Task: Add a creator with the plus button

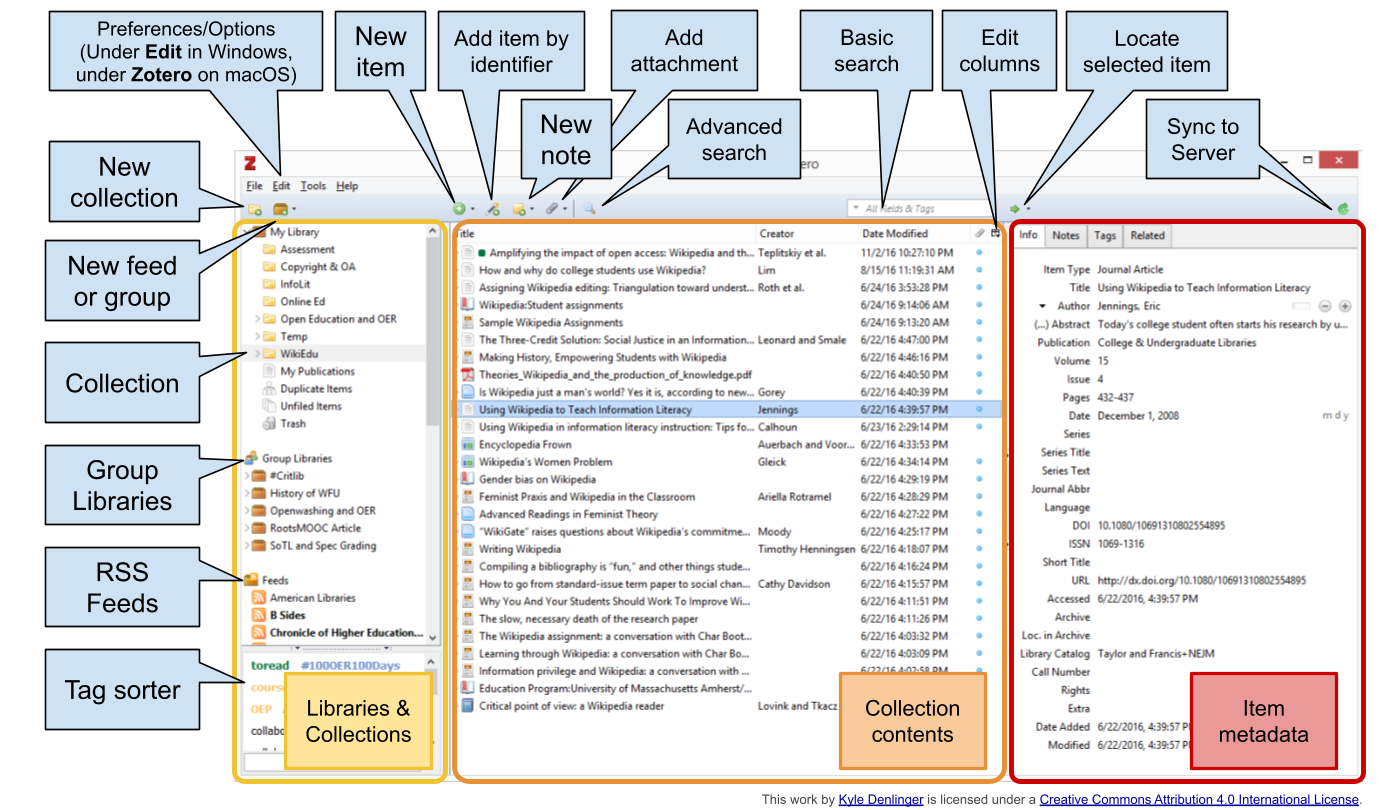Action: pyautogui.click(x=1345, y=306)
